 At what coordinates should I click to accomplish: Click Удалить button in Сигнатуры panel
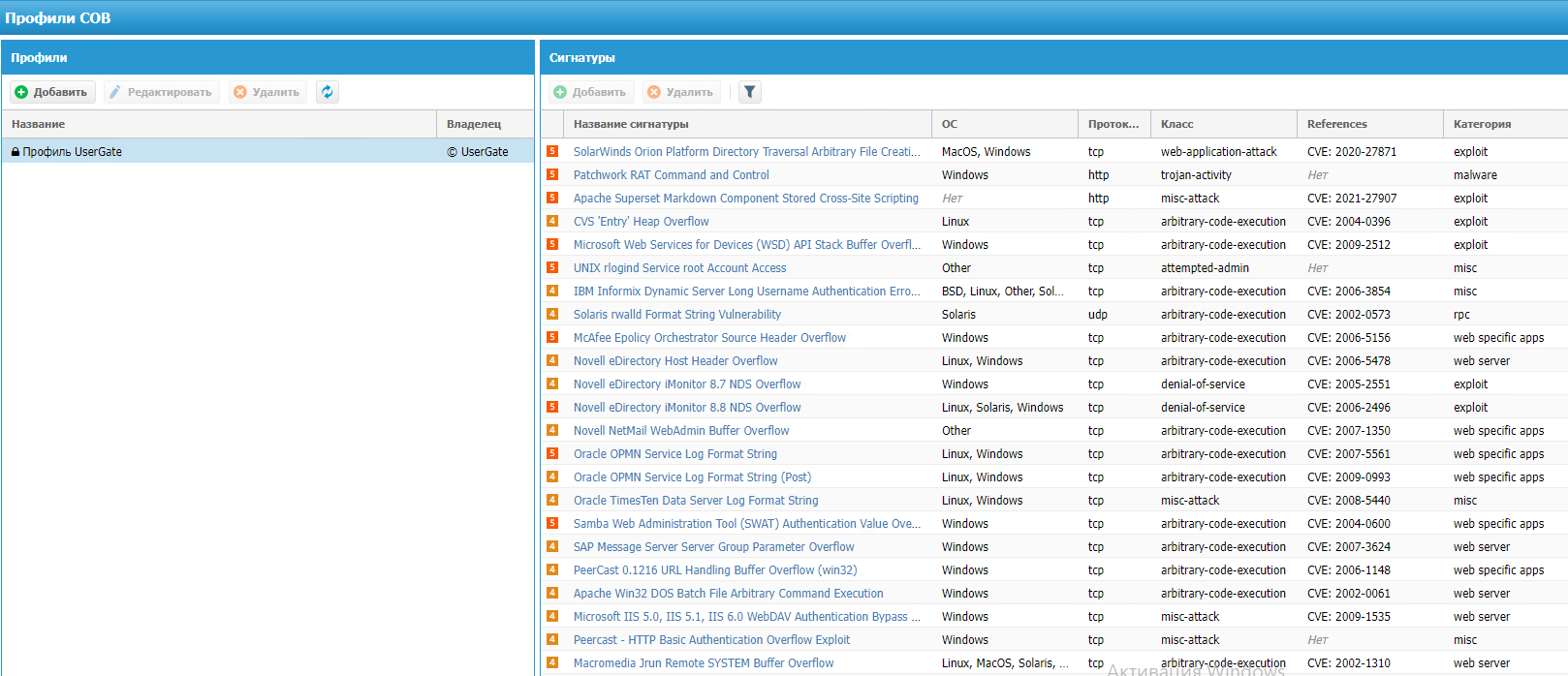[681, 92]
